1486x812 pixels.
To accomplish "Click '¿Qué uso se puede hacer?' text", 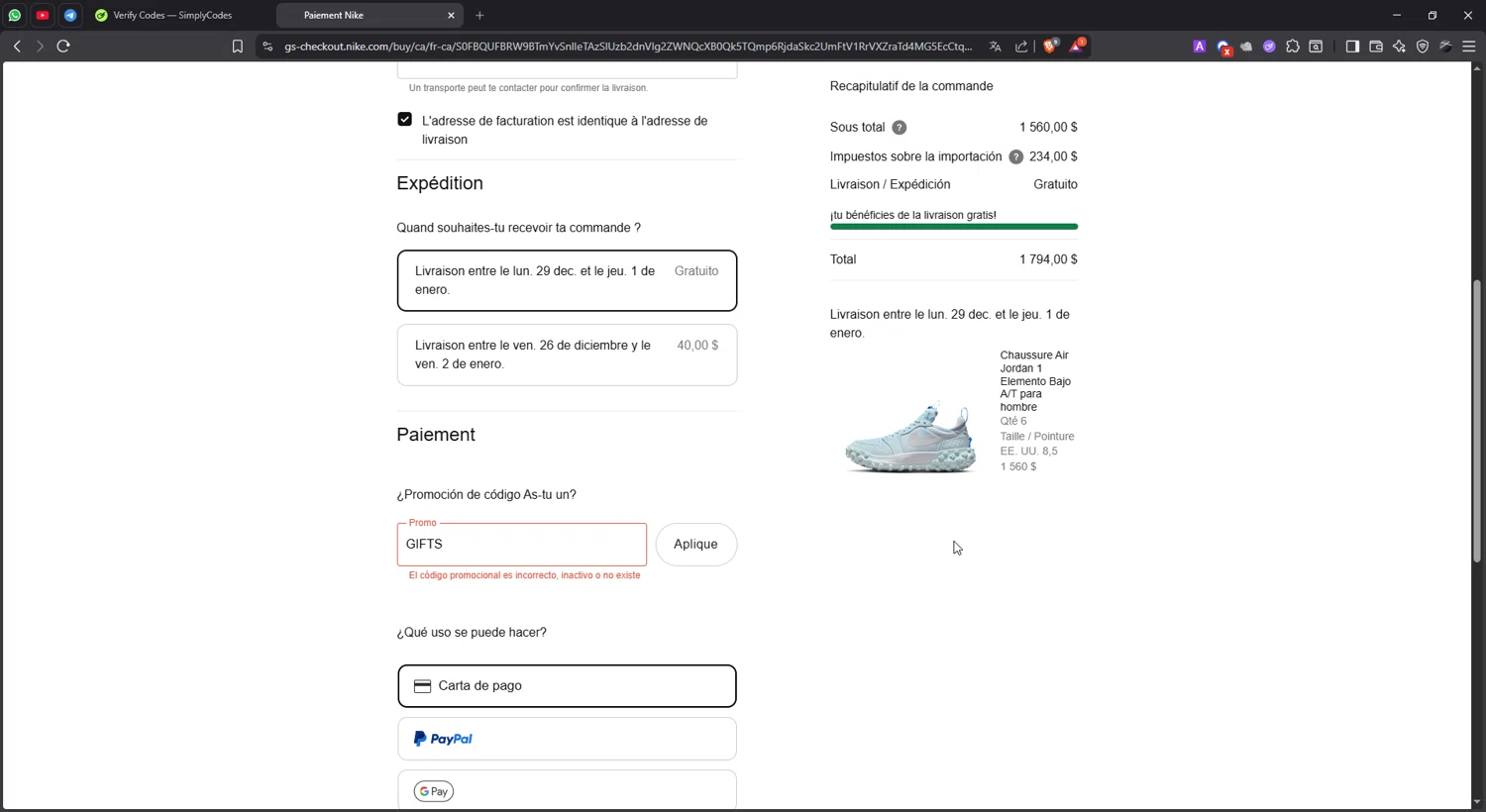I will click(x=472, y=633).
